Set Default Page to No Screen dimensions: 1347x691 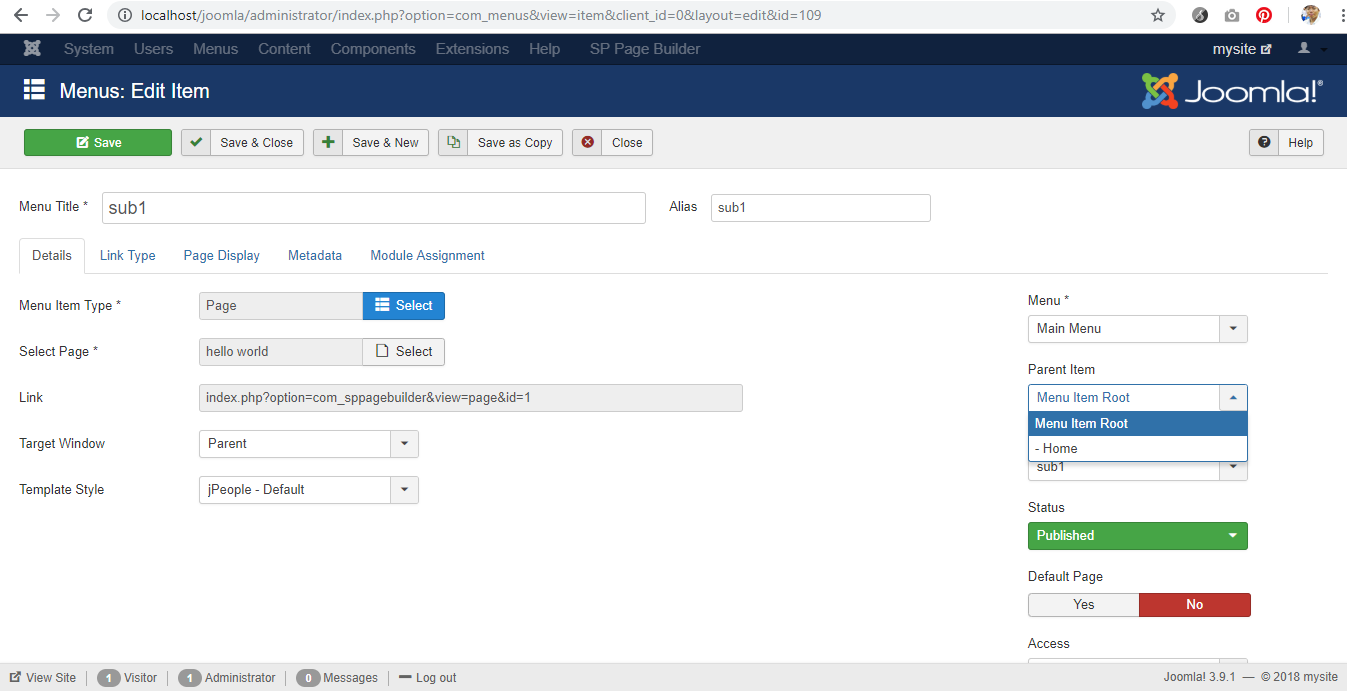click(x=1194, y=604)
